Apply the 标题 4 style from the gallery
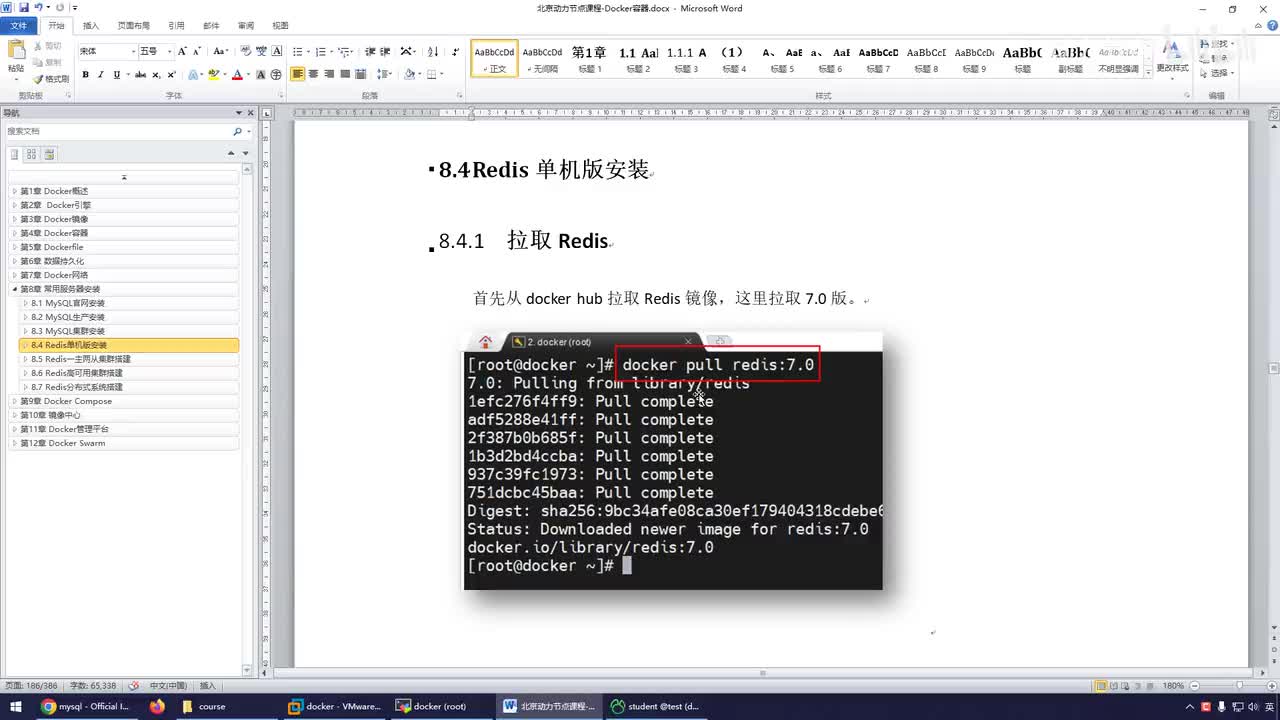1280x720 pixels. pos(733,59)
